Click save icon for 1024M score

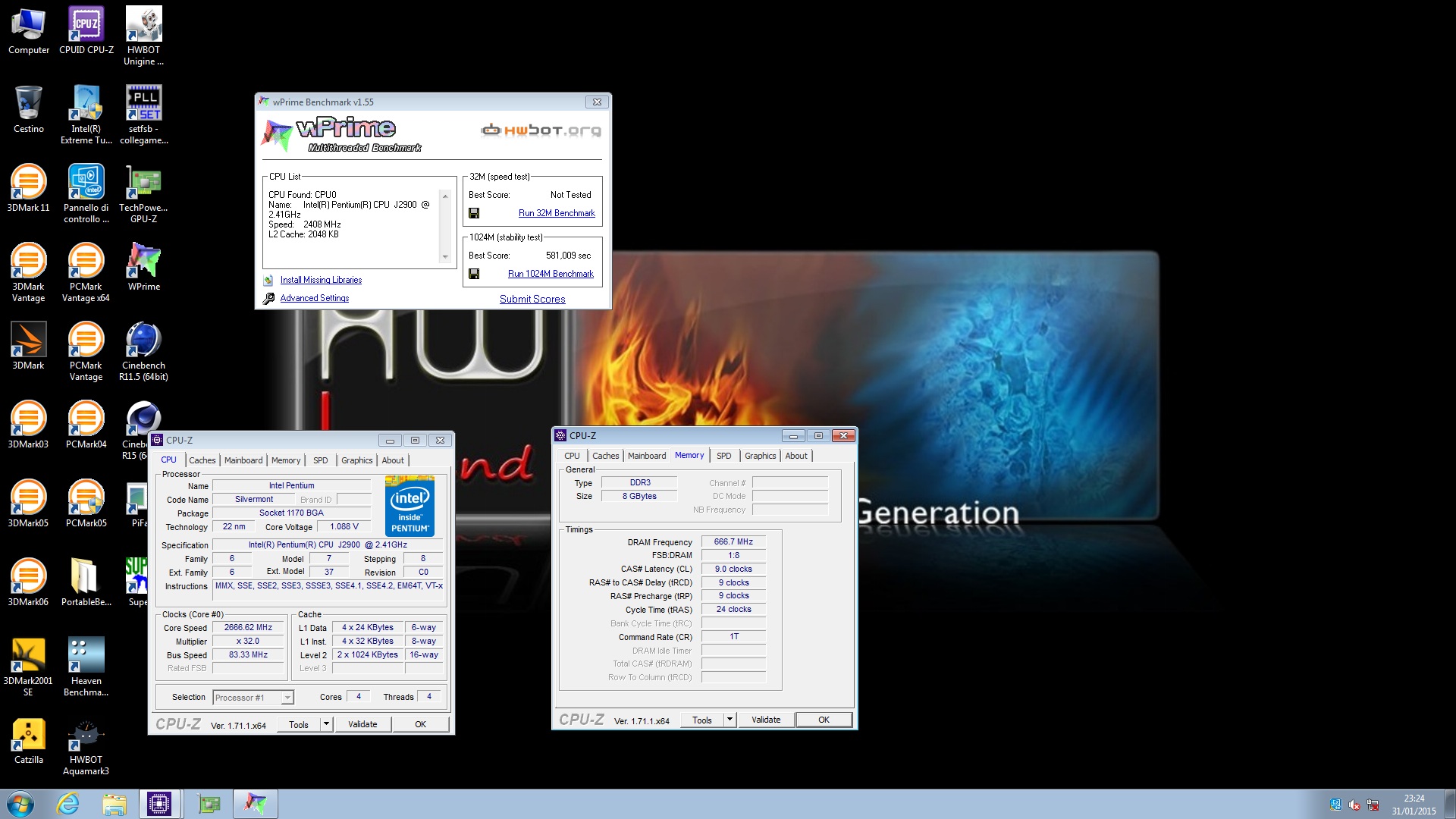coord(474,274)
